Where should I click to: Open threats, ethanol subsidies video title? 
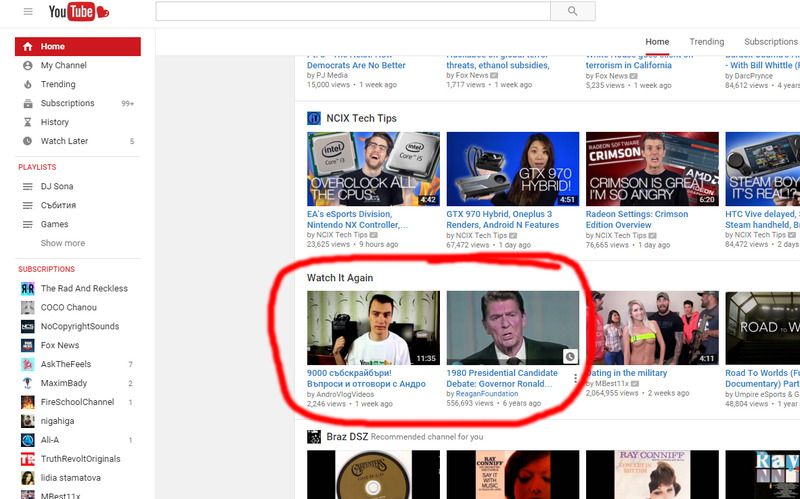498,65
